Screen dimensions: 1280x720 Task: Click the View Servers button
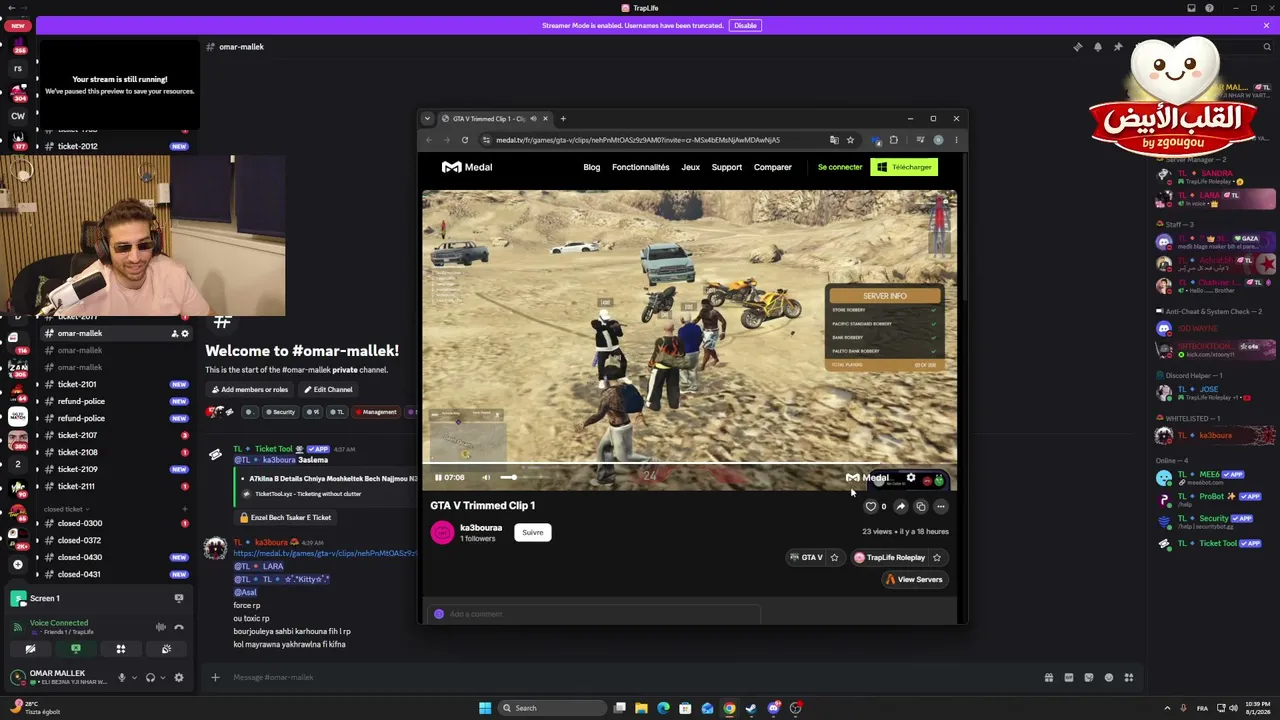[x=914, y=579]
